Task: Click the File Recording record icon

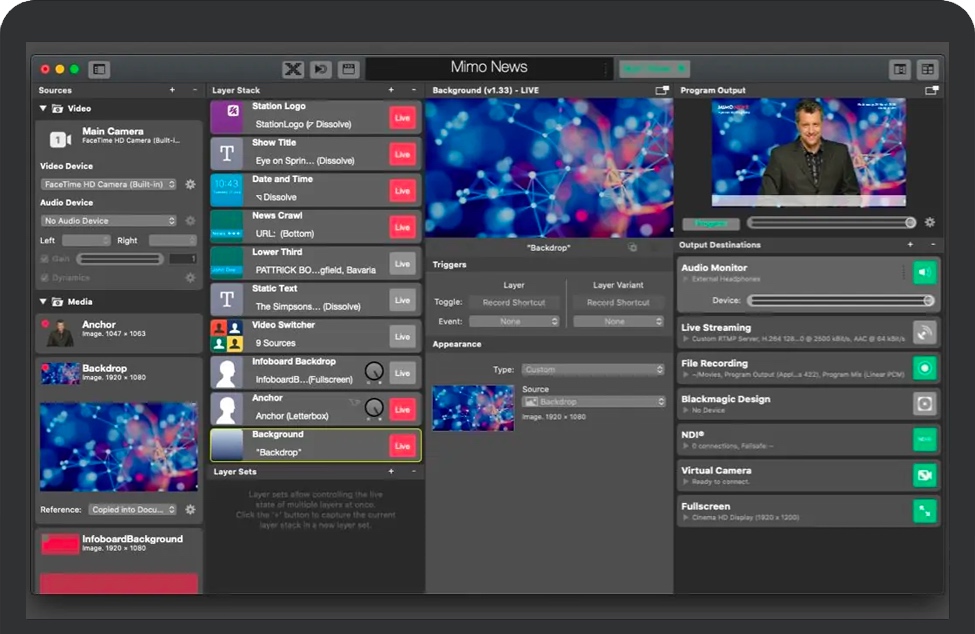Action: click(x=924, y=368)
